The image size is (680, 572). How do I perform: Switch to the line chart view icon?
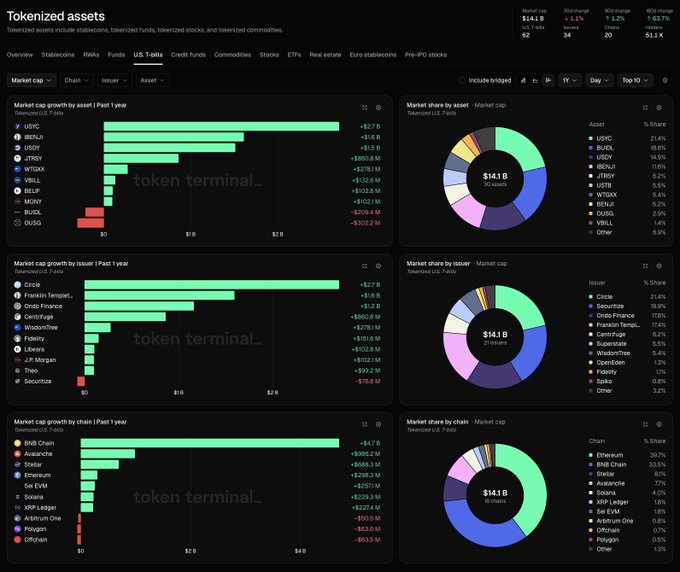pyautogui.click(x=536, y=80)
